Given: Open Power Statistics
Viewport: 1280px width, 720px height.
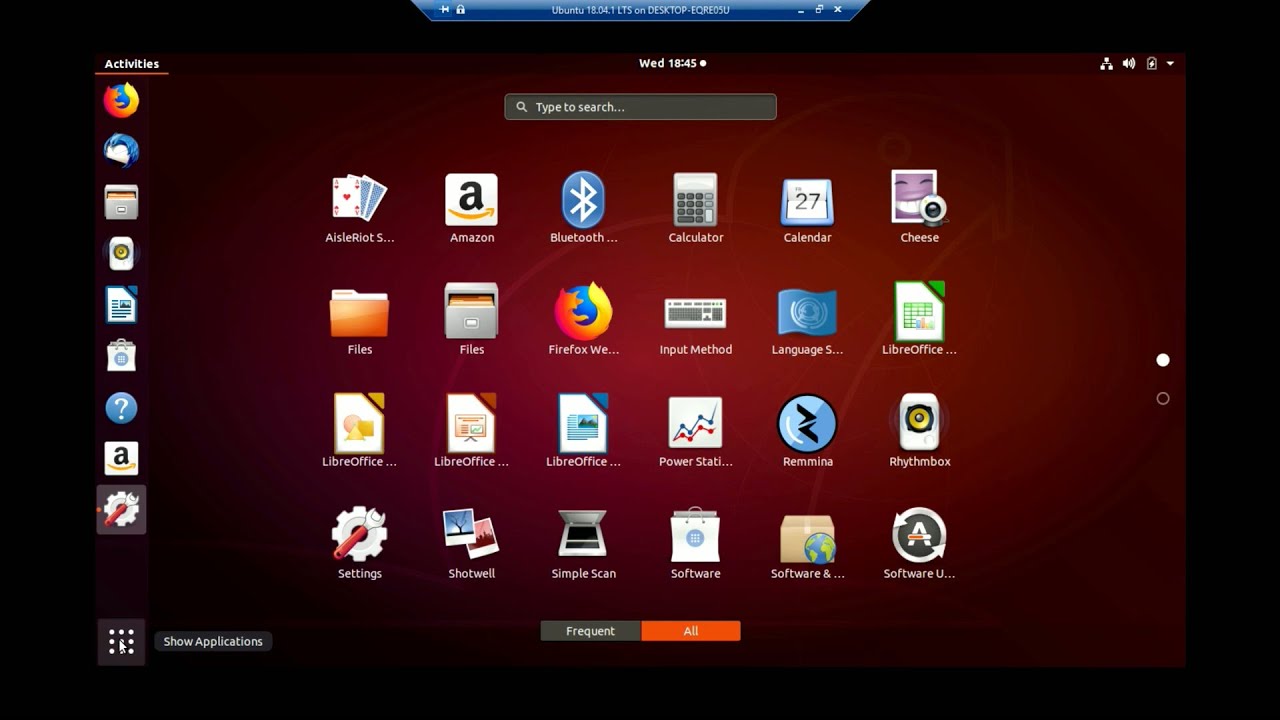Looking at the screenshot, I should pos(696,432).
